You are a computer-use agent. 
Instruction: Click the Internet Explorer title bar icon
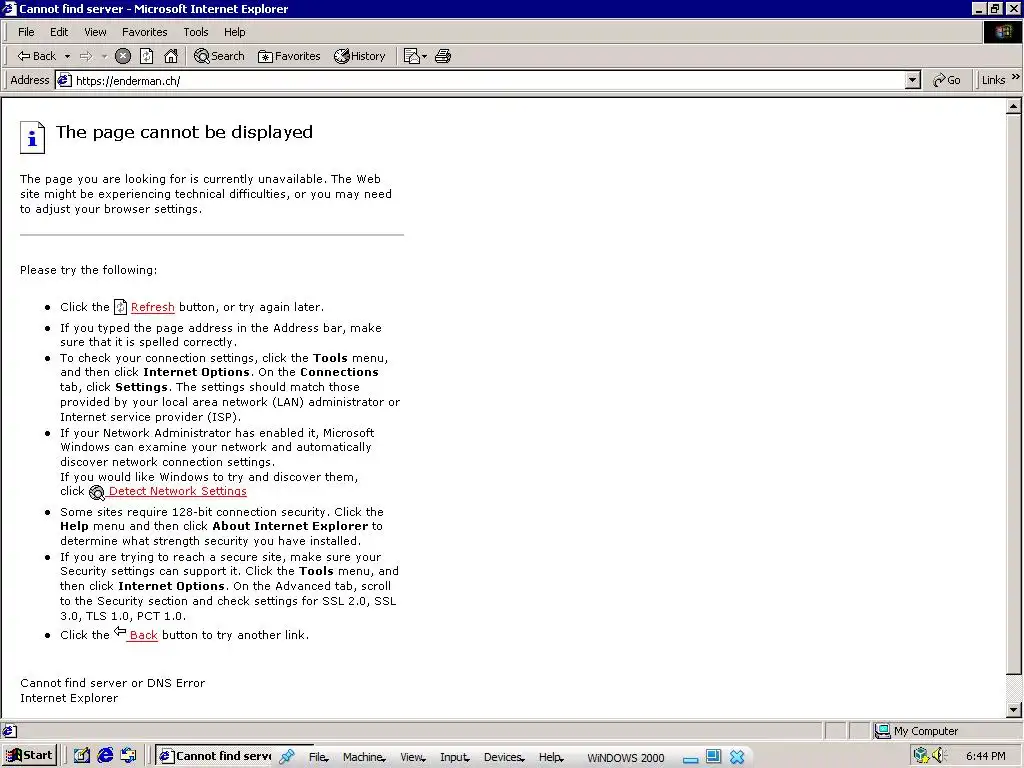[8, 9]
